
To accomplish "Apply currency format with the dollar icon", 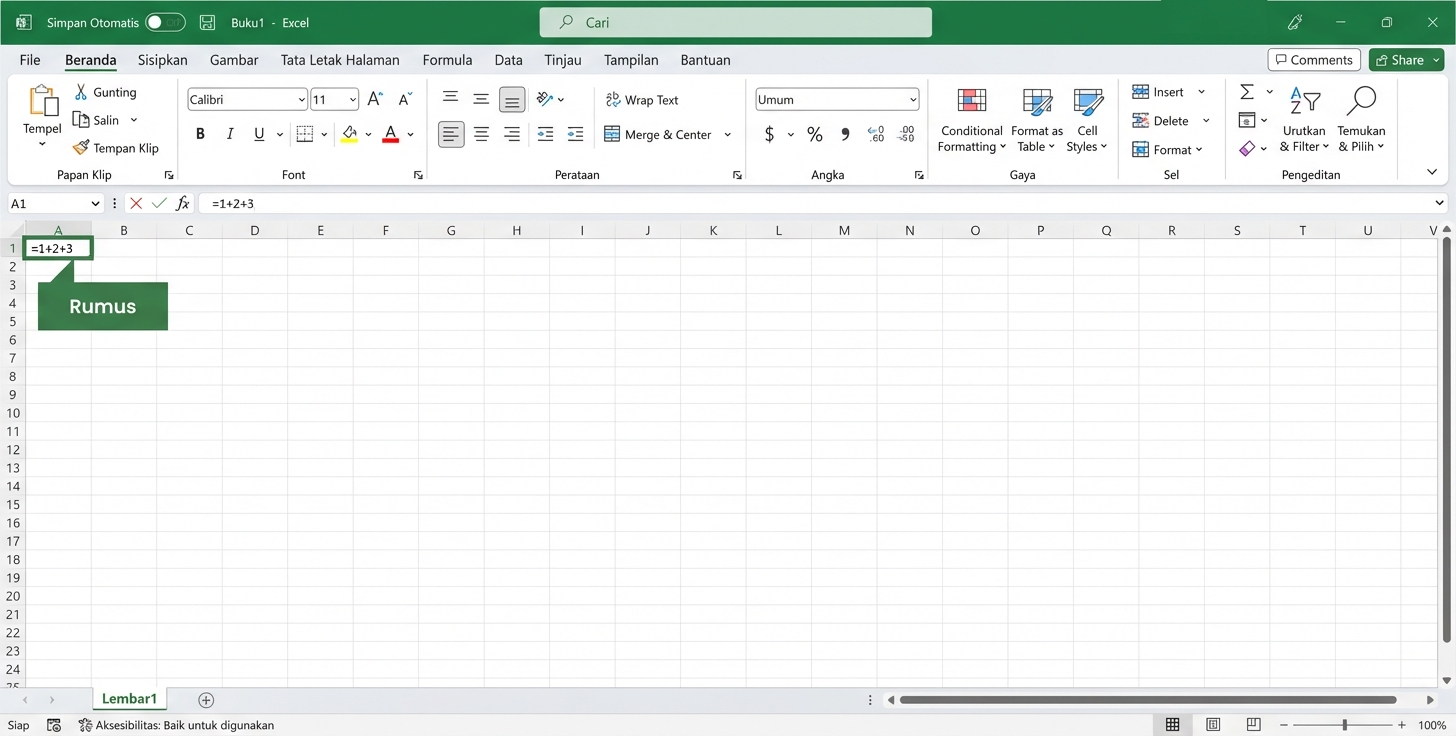I will coord(770,133).
